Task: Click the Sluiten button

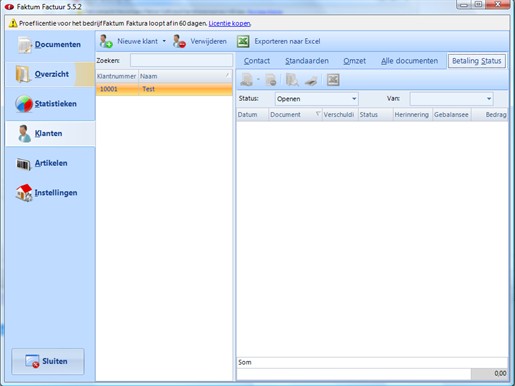Action: (x=48, y=361)
